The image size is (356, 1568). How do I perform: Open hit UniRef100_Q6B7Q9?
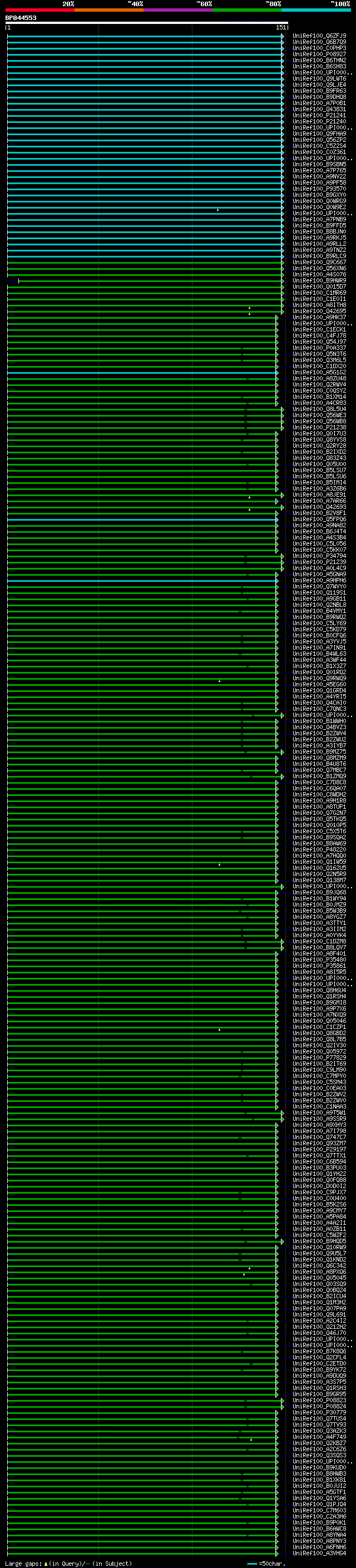[x=319, y=42]
